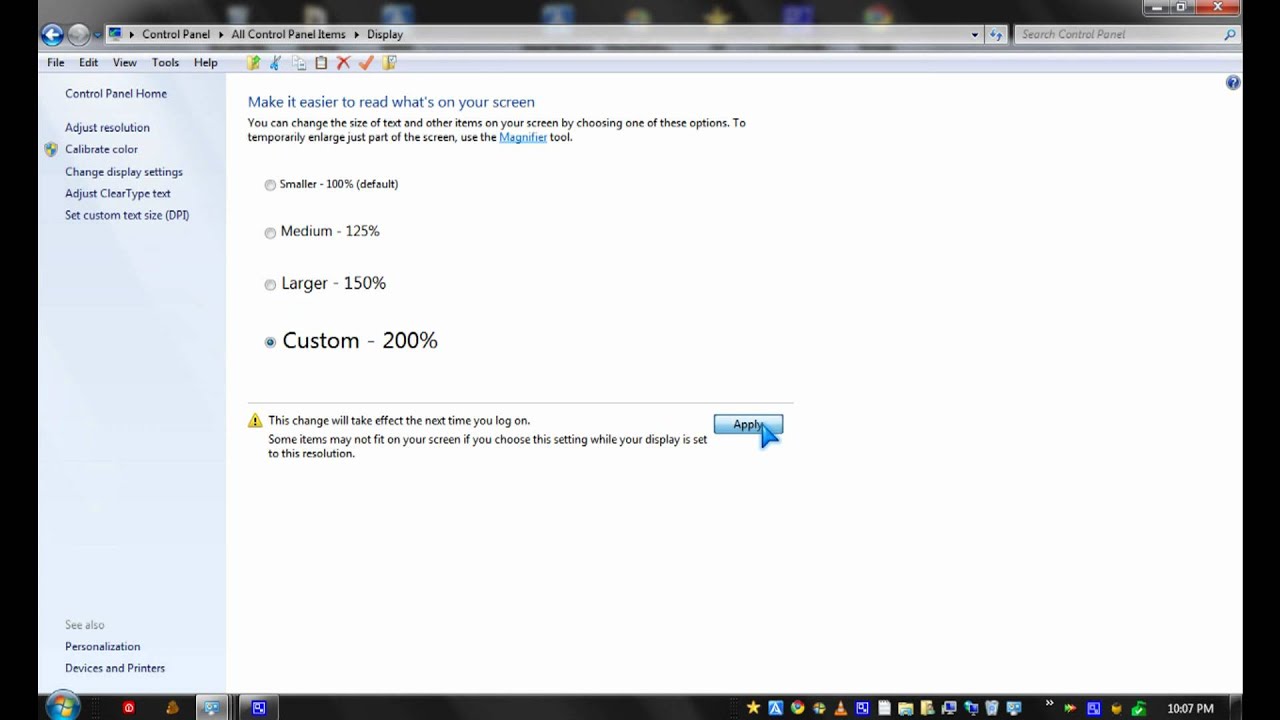
Task: Click the orange checkmark toolbar icon
Action: [x=366, y=62]
